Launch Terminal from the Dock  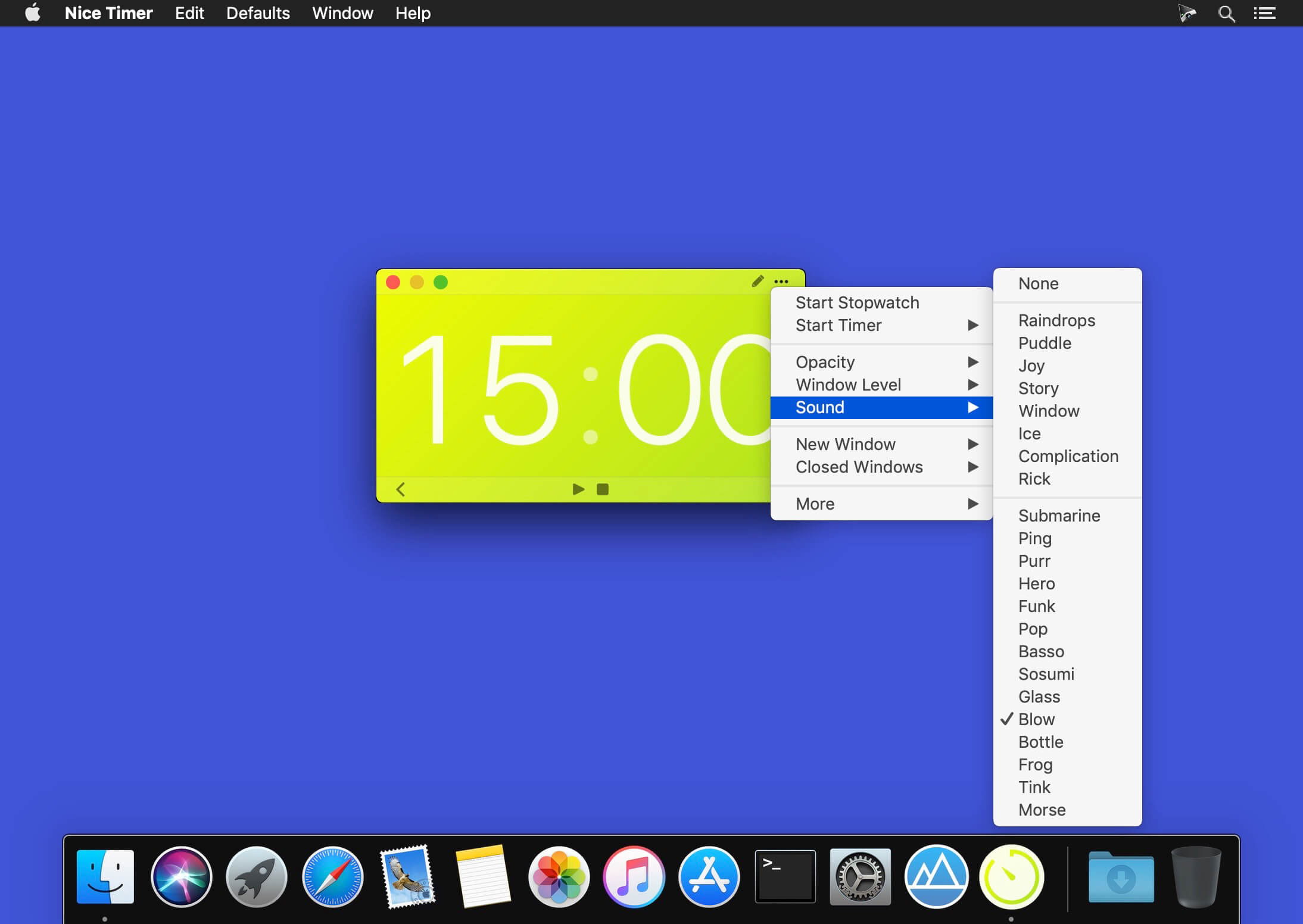pos(785,877)
